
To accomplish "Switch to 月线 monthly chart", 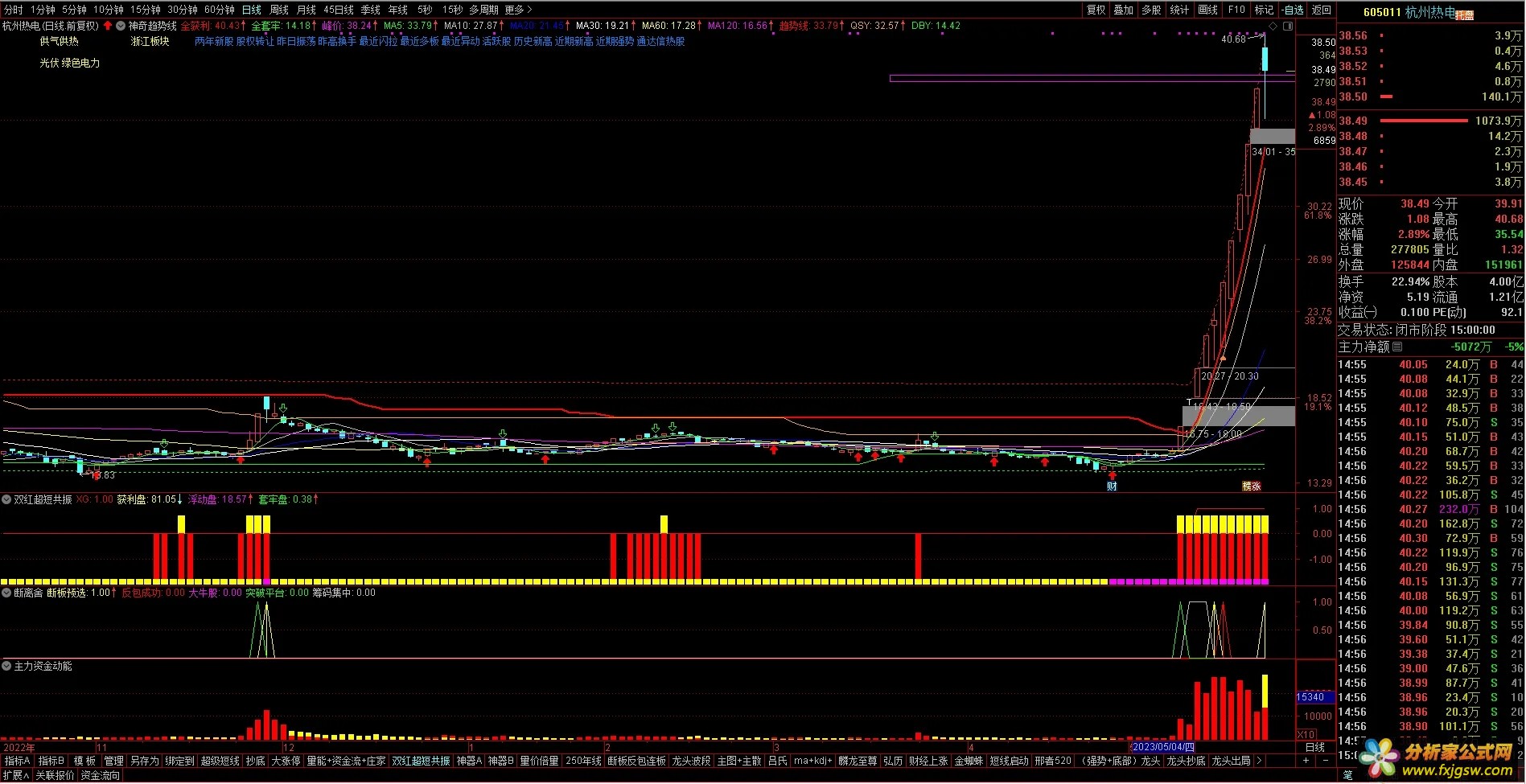I will point(306,10).
